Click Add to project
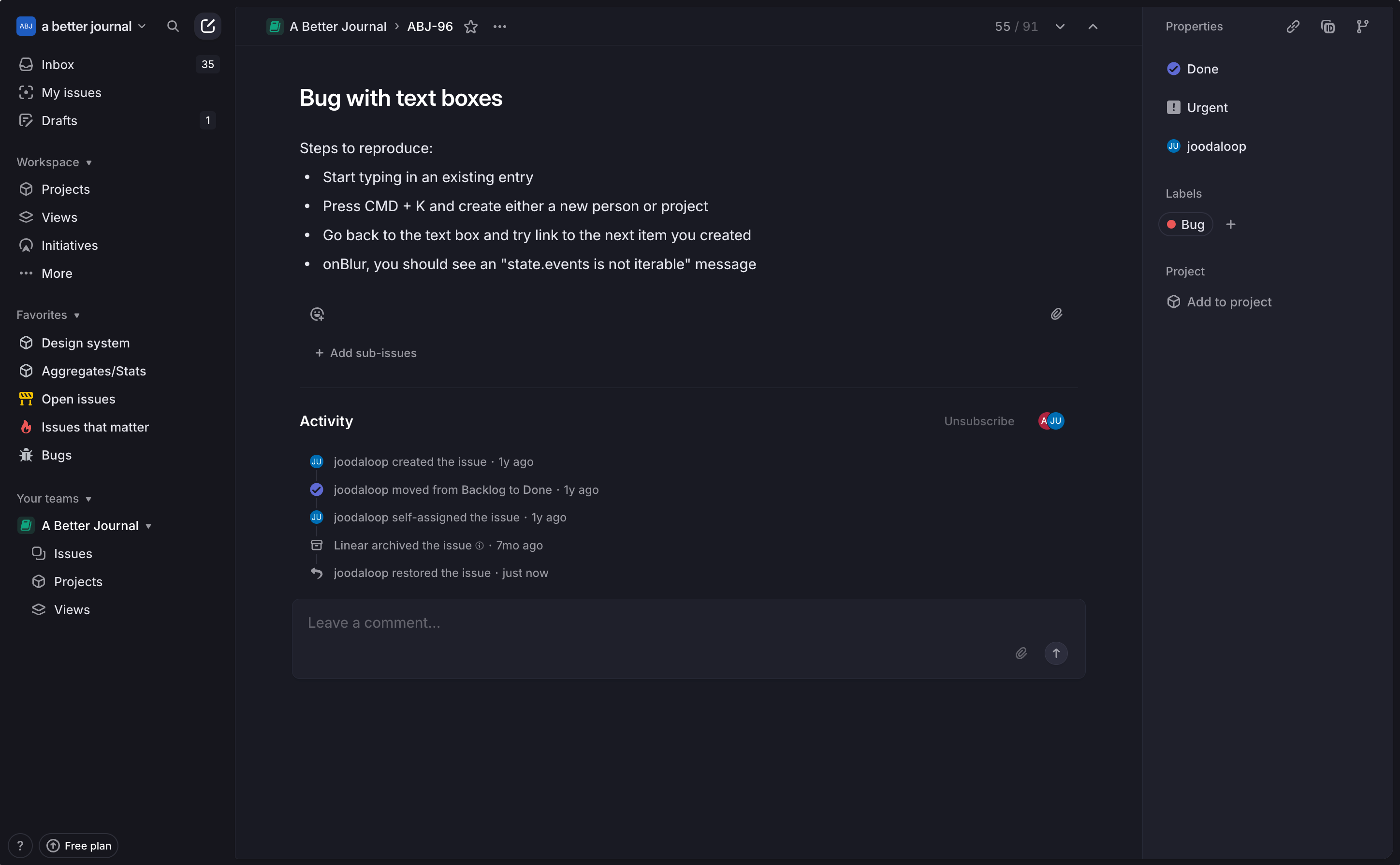This screenshot has width=1400, height=865. pyautogui.click(x=1228, y=302)
